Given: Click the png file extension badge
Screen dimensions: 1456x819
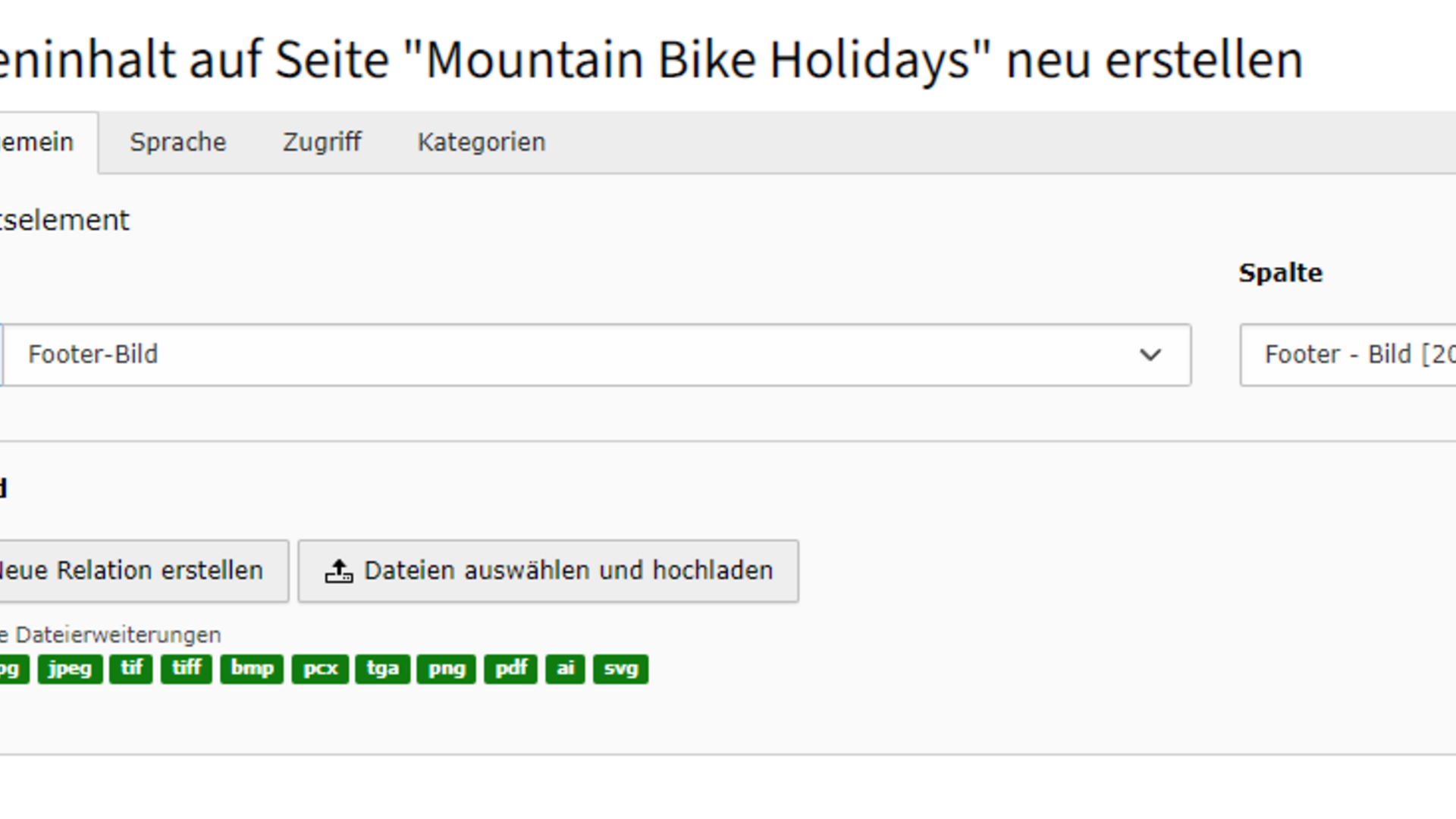Looking at the screenshot, I should point(446,669).
